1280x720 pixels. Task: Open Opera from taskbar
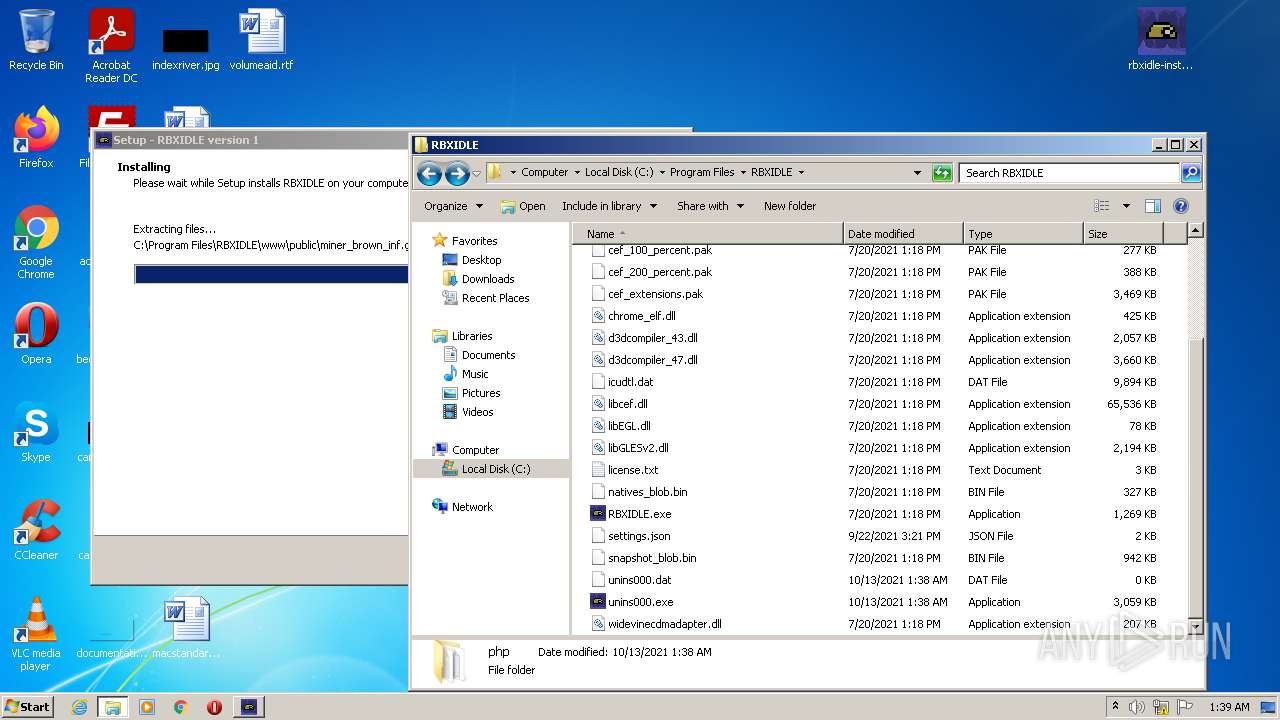pos(214,707)
